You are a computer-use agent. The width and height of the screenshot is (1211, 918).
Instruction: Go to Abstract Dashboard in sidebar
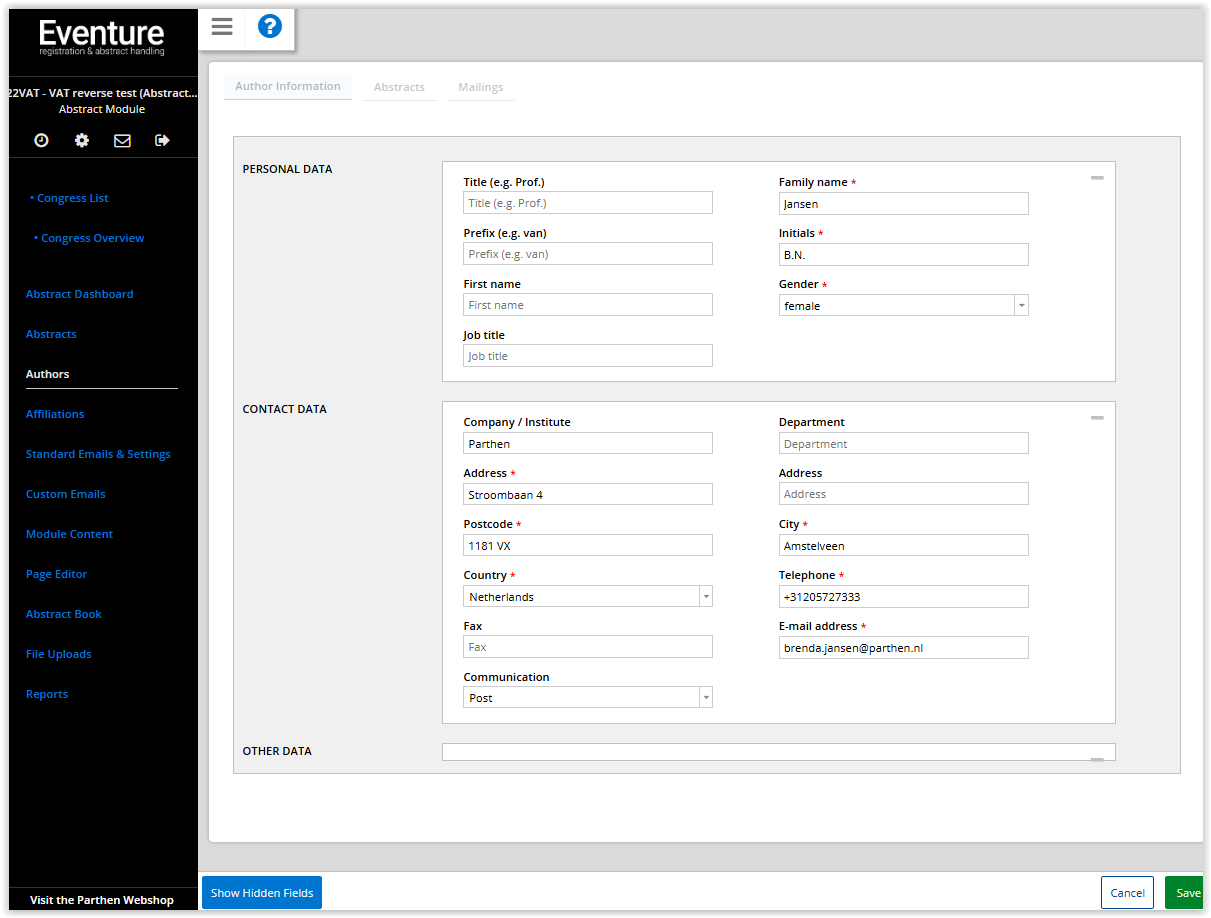click(79, 294)
